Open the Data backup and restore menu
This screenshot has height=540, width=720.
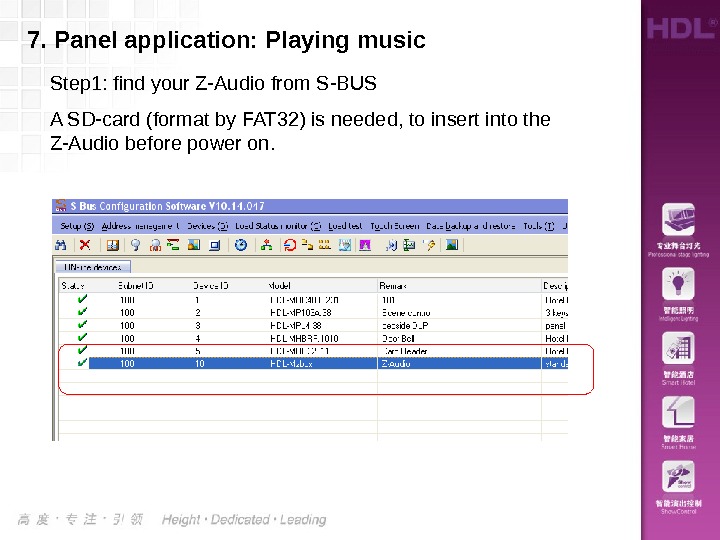[x=471, y=226]
